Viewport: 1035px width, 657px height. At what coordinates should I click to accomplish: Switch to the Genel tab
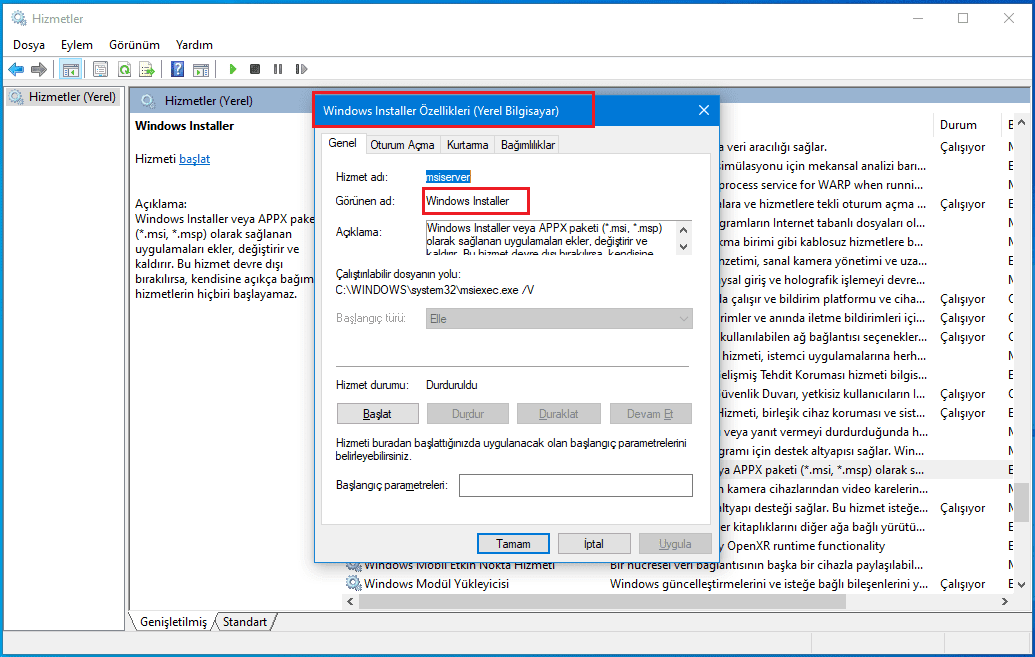(343, 143)
